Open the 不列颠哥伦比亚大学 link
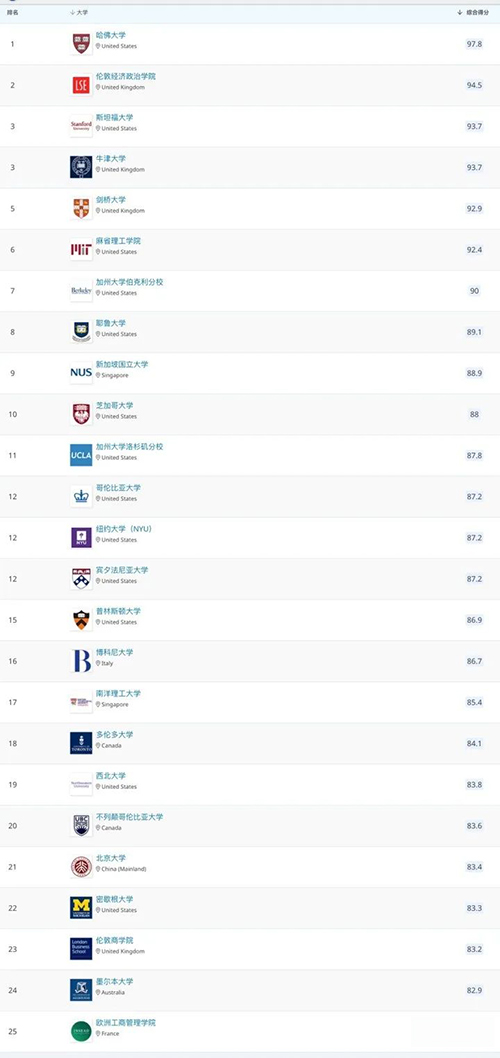This screenshot has width=500, height=1058. coord(130,817)
